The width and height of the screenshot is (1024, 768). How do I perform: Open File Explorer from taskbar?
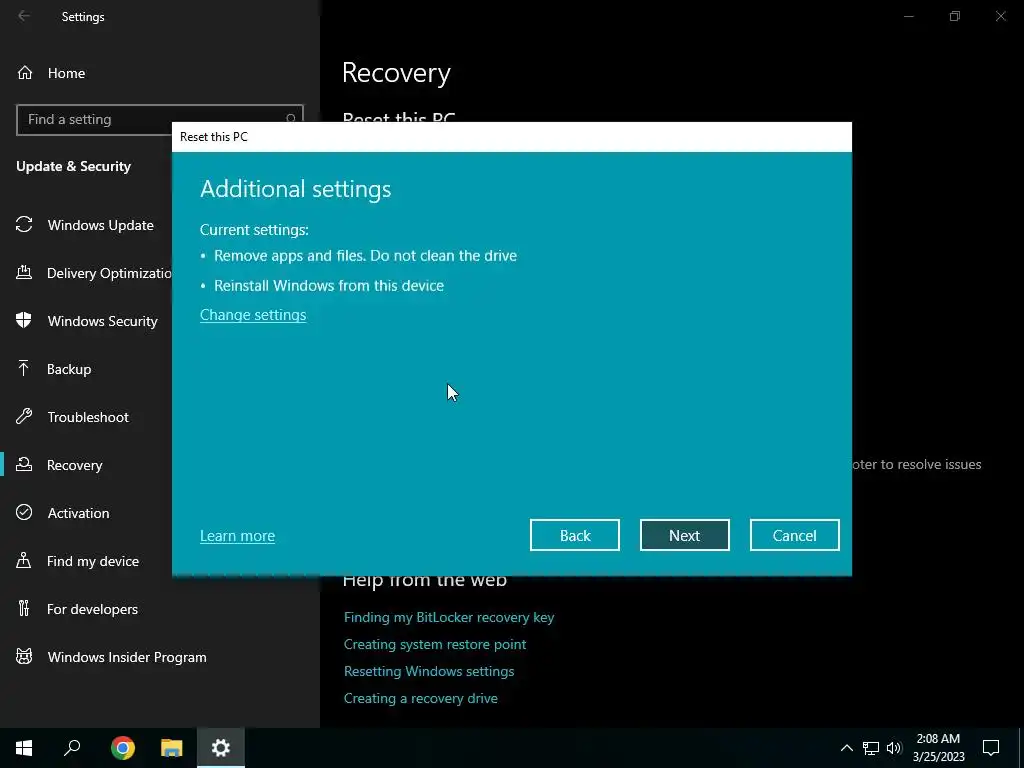[172, 748]
